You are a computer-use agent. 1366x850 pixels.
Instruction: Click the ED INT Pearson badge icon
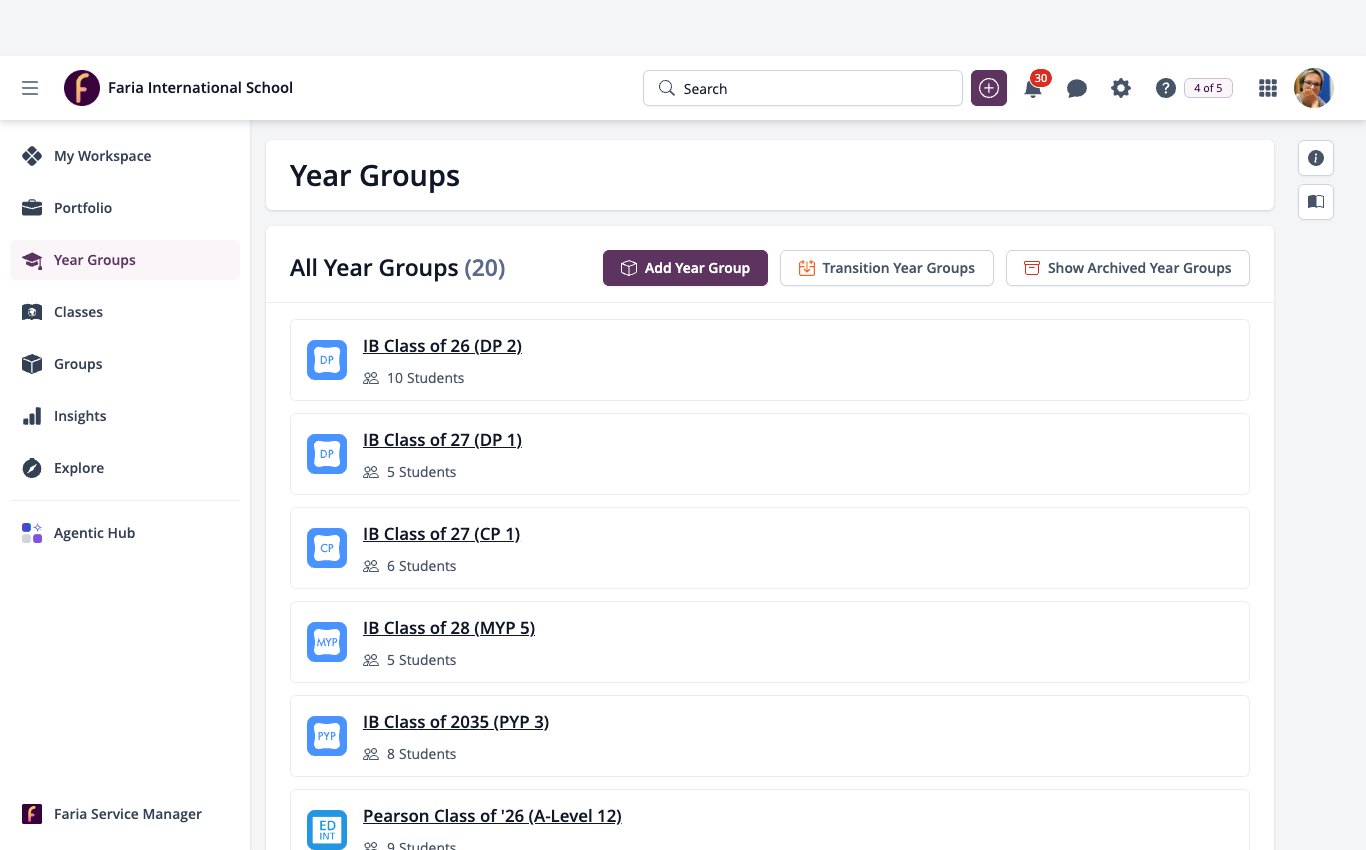(327, 830)
